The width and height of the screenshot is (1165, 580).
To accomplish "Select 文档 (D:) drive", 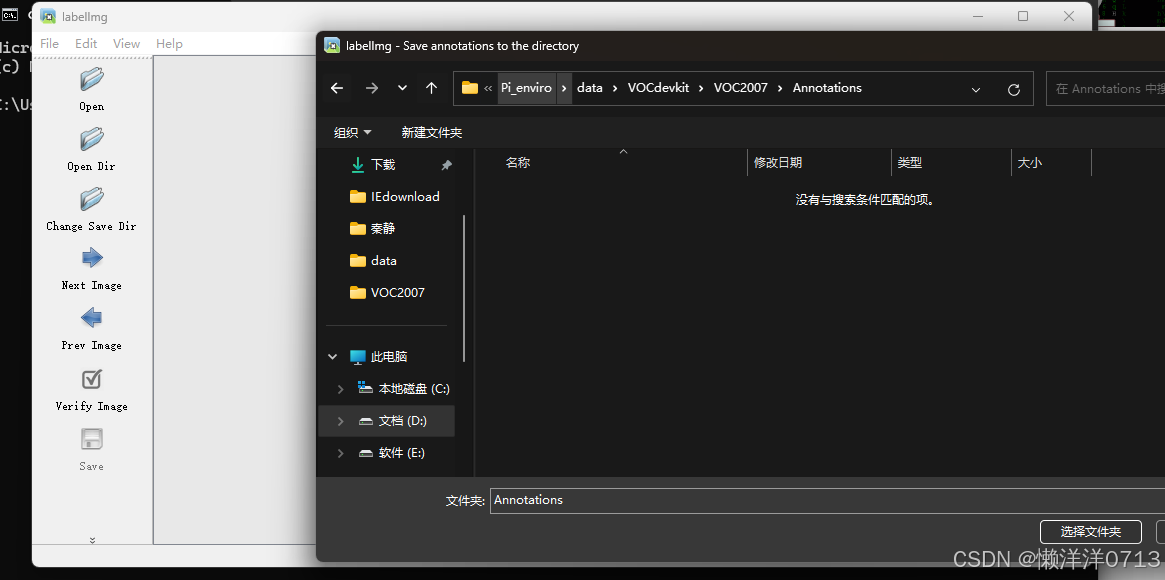I will (x=403, y=421).
